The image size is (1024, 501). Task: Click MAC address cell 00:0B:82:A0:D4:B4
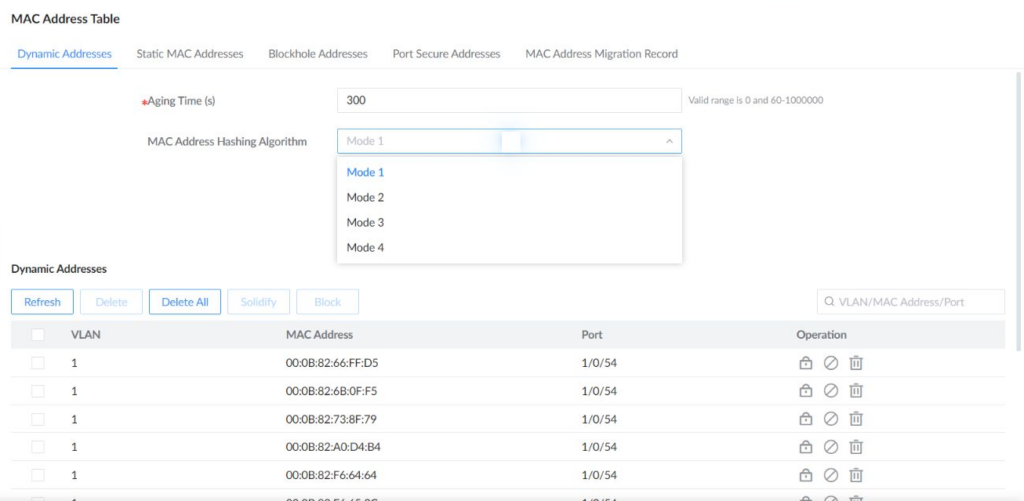(x=334, y=447)
